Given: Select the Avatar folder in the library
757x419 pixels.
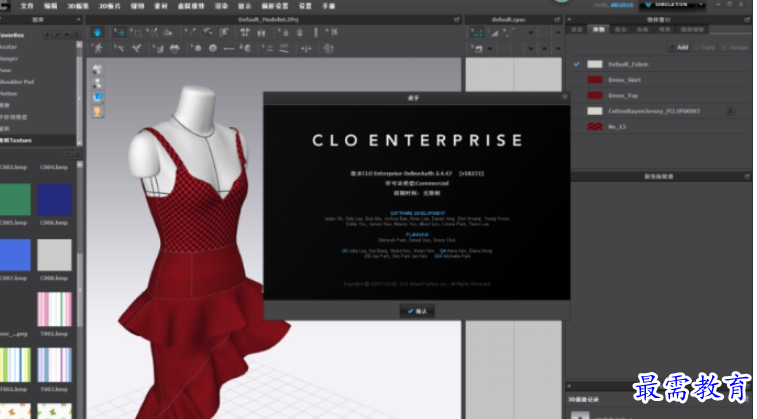Looking at the screenshot, I should pos(9,47).
